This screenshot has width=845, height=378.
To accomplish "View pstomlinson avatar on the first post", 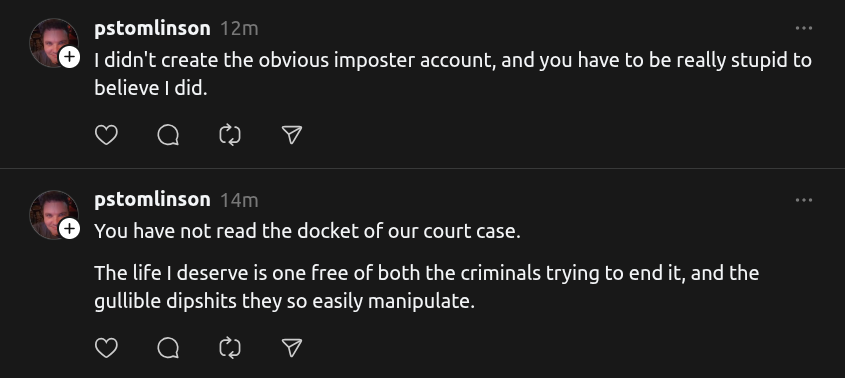I will 54,43.
